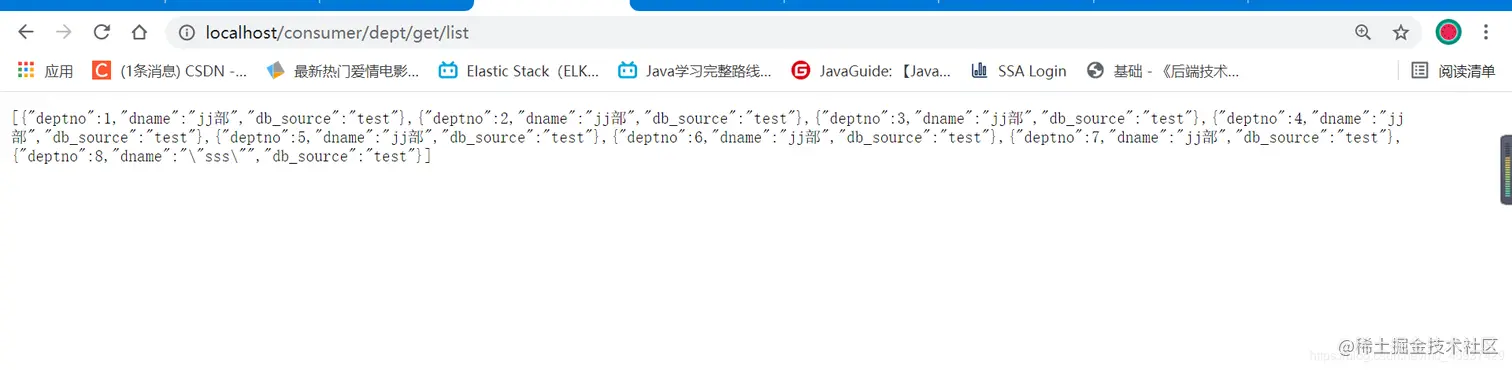Open the browser home page
1512x370 pixels.
point(139,32)
